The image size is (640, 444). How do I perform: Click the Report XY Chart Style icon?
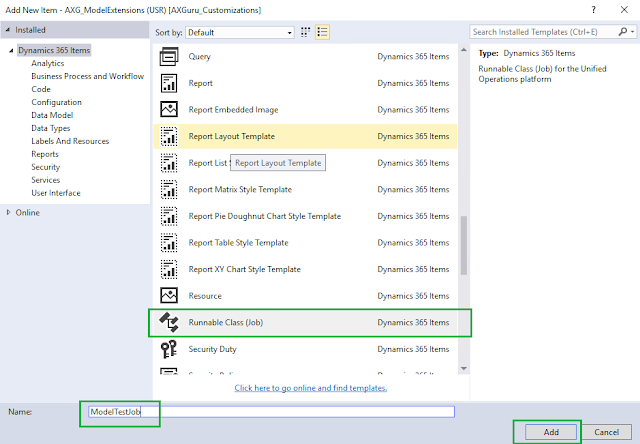point(169,269)
